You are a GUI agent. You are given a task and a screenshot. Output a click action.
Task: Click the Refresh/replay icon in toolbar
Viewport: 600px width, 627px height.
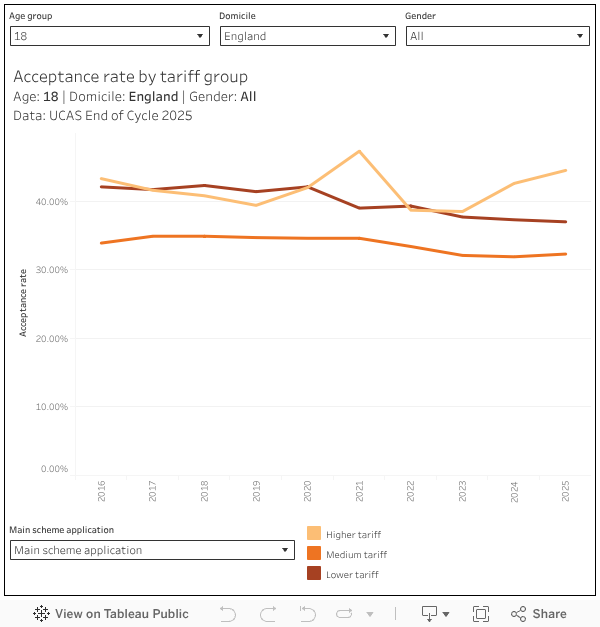tap(345, 614)
